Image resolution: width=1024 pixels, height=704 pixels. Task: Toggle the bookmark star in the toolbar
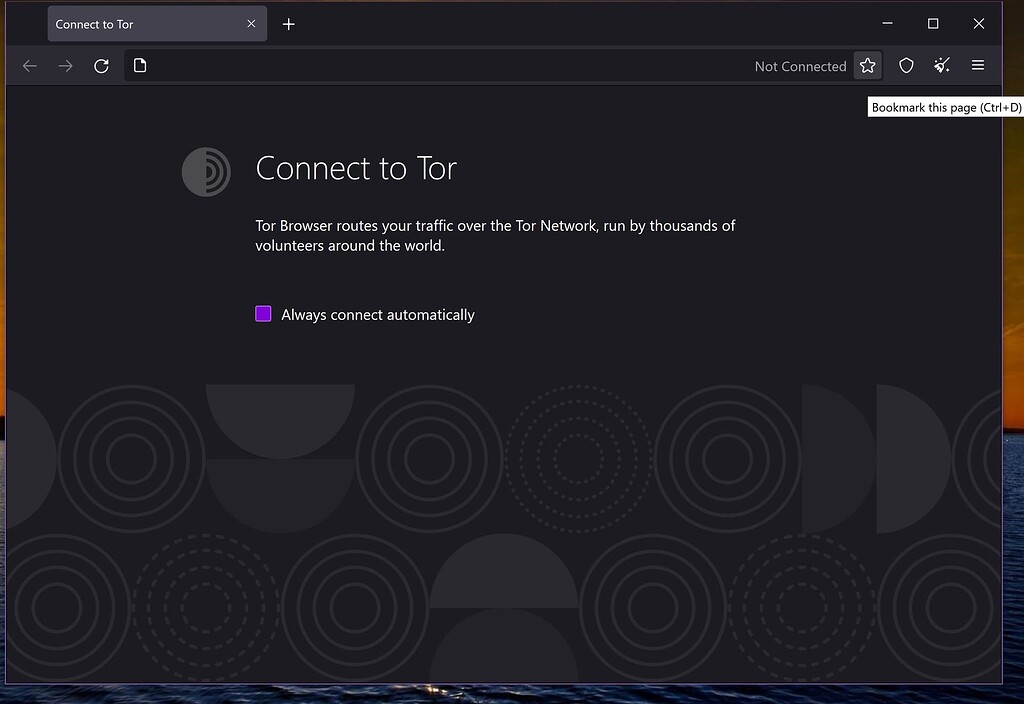pos(867,65)
